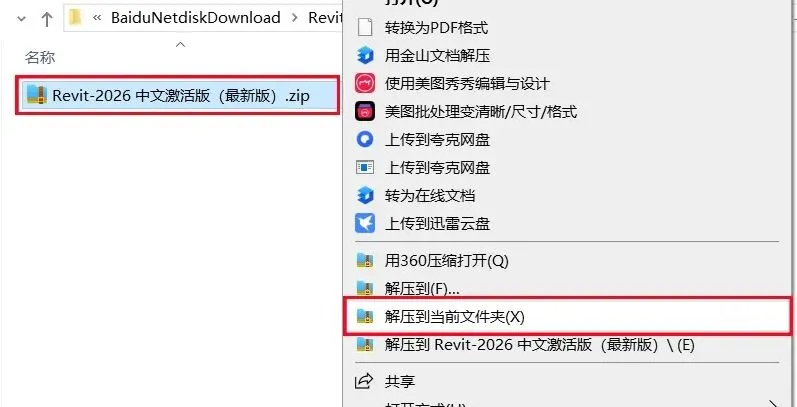
Task: Sort files by clicking the 名称 column header
Action: click(40, 57)
